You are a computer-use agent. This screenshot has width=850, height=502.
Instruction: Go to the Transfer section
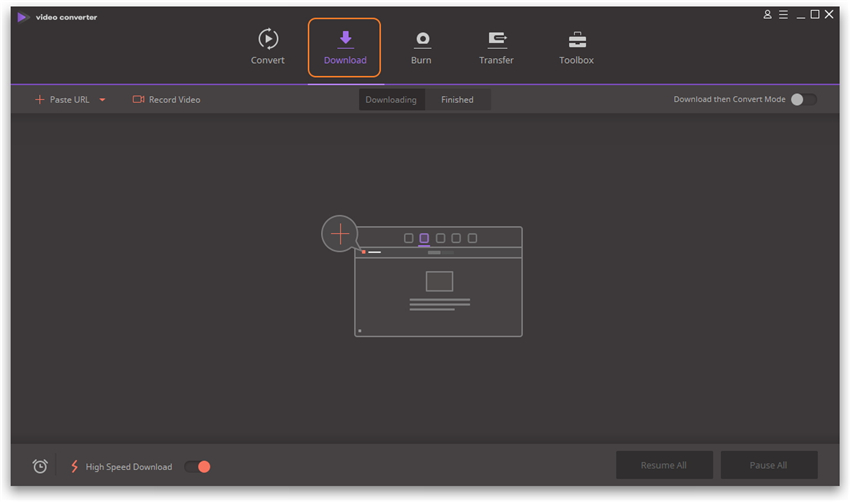tap(496, 48)
